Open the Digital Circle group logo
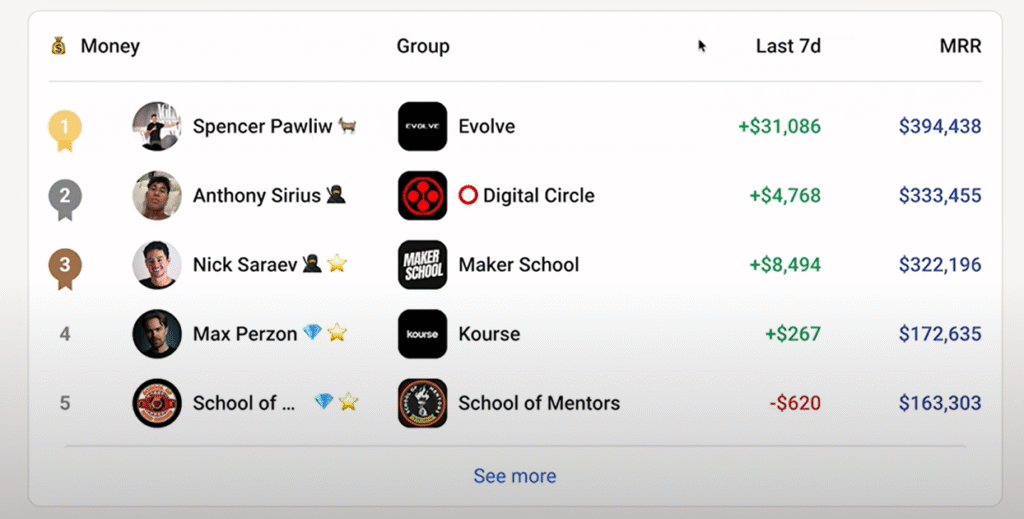 422,196
